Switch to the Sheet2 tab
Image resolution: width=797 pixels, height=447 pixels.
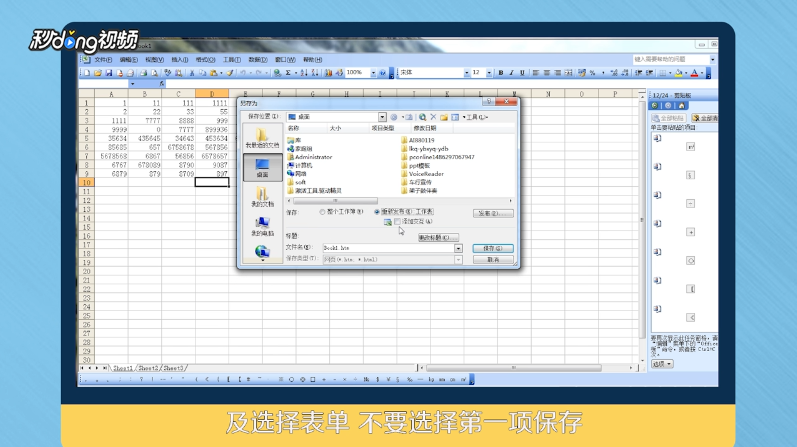[148, 368]
